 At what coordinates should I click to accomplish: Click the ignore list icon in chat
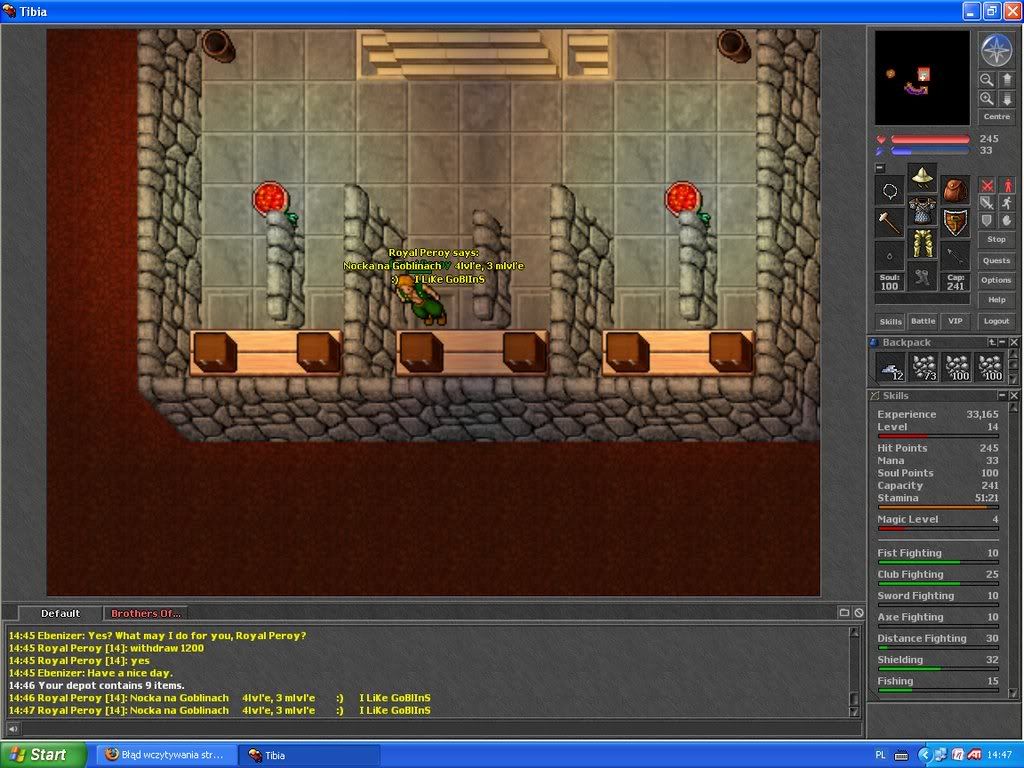859,613
